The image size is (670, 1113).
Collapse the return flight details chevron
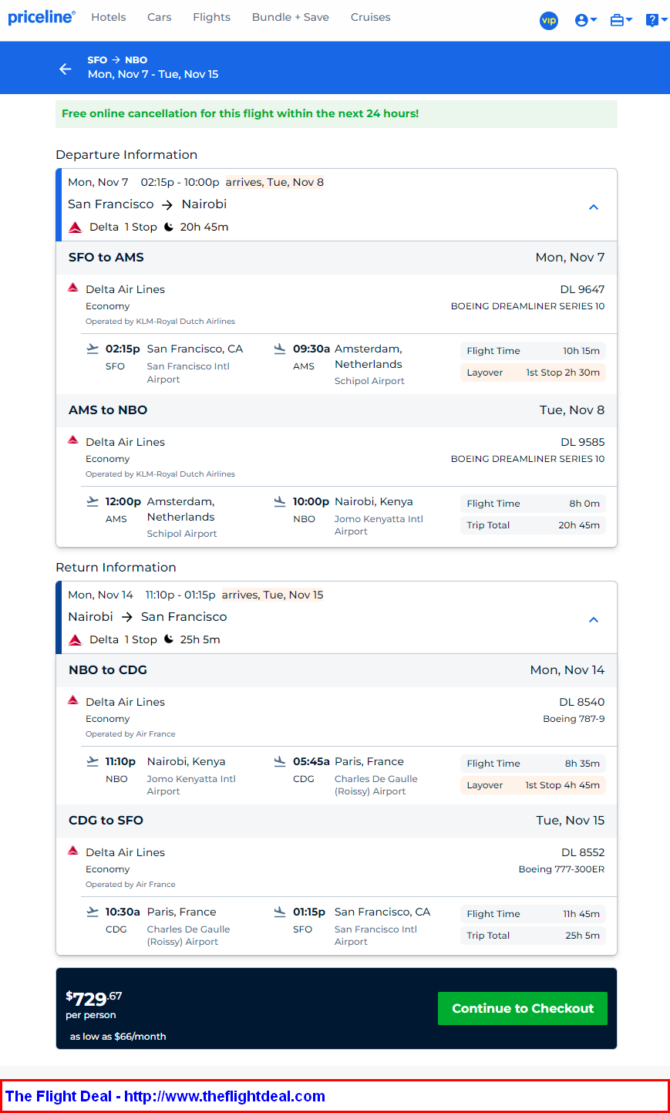tap(594, 620)
